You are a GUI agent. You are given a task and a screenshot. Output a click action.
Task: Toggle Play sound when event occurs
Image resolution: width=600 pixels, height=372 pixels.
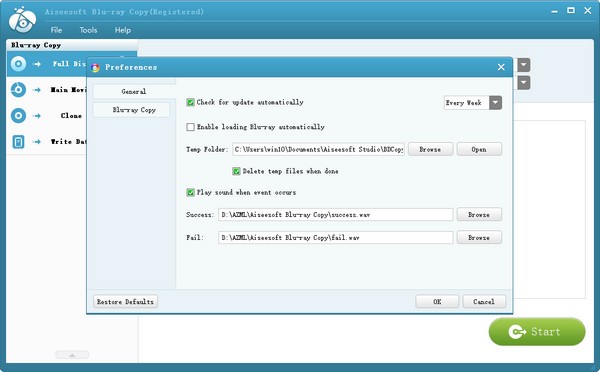[190, 192]
